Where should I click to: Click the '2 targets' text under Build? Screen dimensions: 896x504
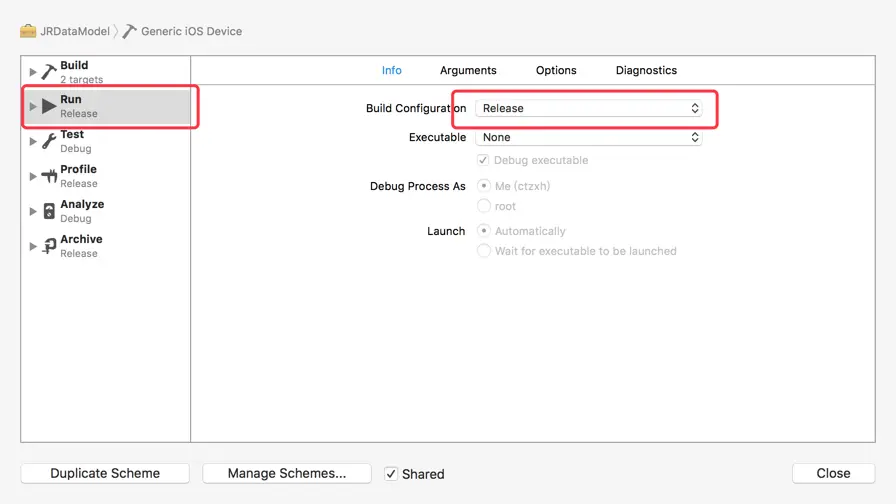point(82,79)
